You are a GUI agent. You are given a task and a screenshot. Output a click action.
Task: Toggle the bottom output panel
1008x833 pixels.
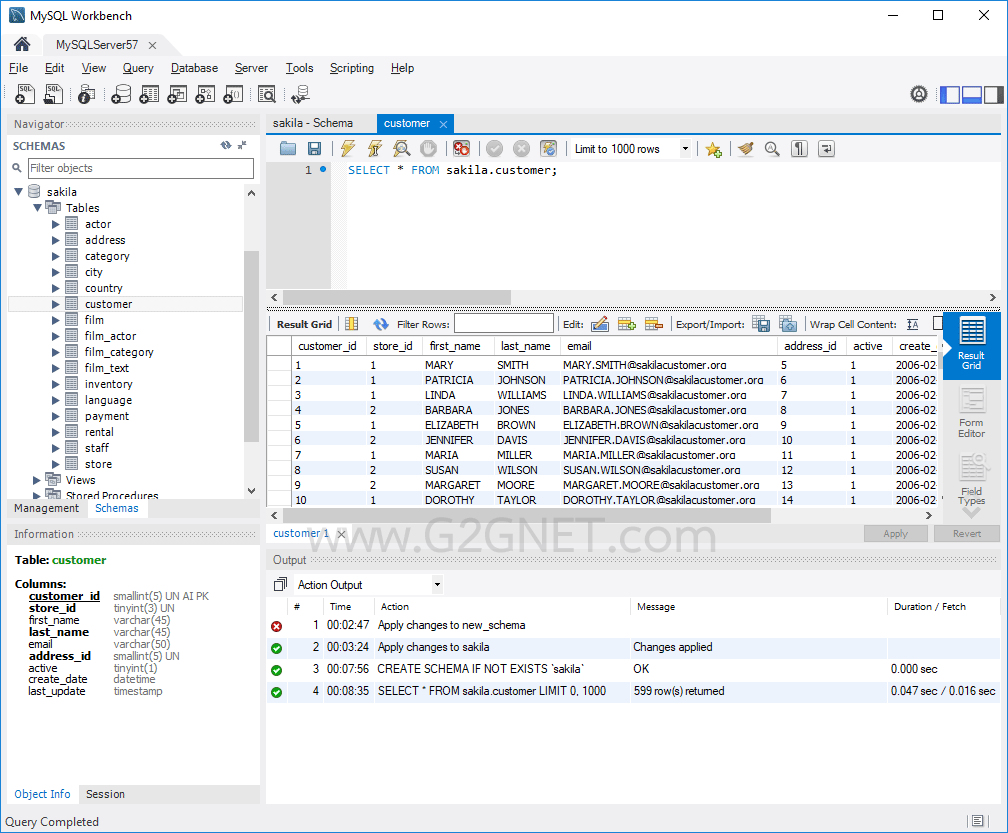[971, 95]
